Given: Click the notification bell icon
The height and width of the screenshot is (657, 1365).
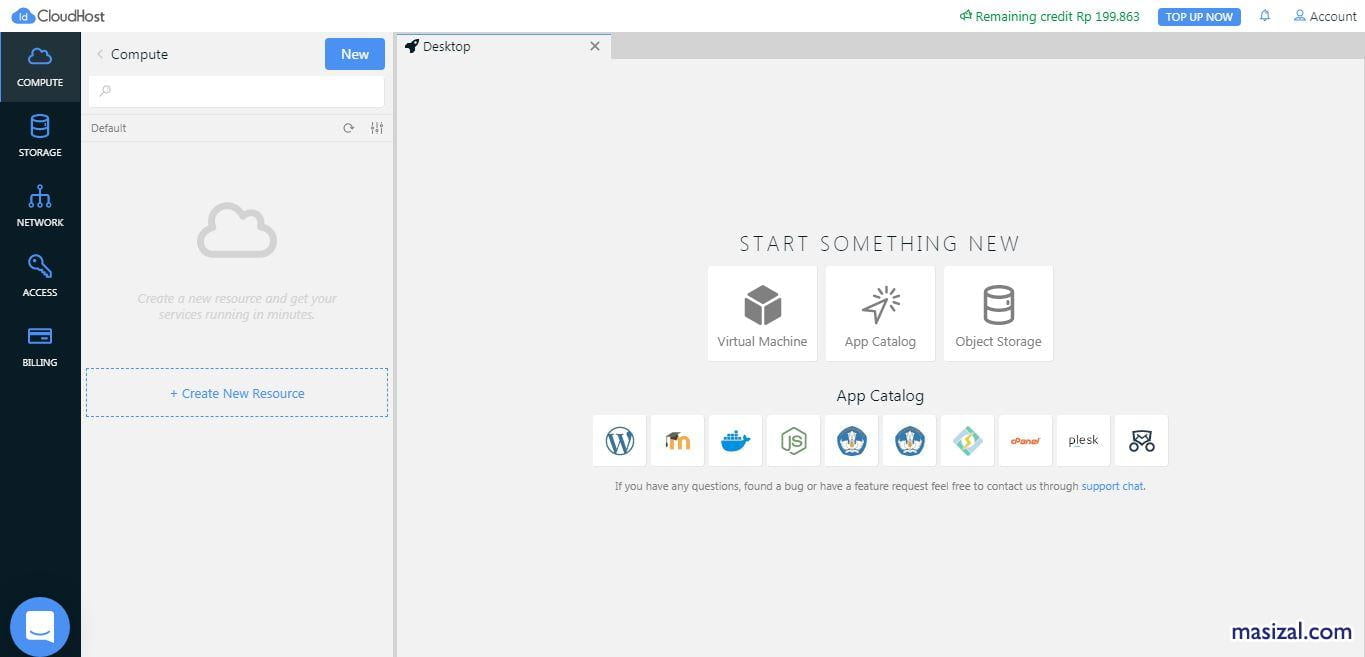Looking at the screenshot, I should point(1264,16).
